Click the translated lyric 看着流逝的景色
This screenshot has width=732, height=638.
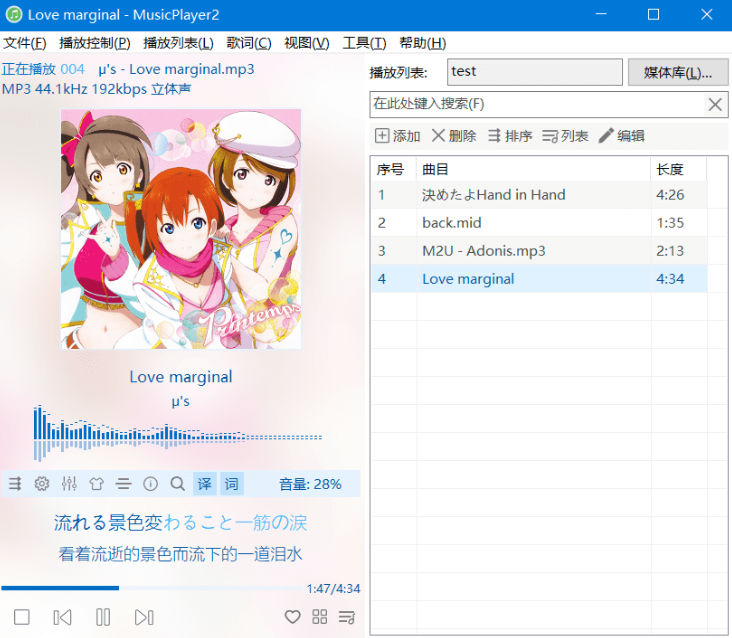(x=180, y=554)
